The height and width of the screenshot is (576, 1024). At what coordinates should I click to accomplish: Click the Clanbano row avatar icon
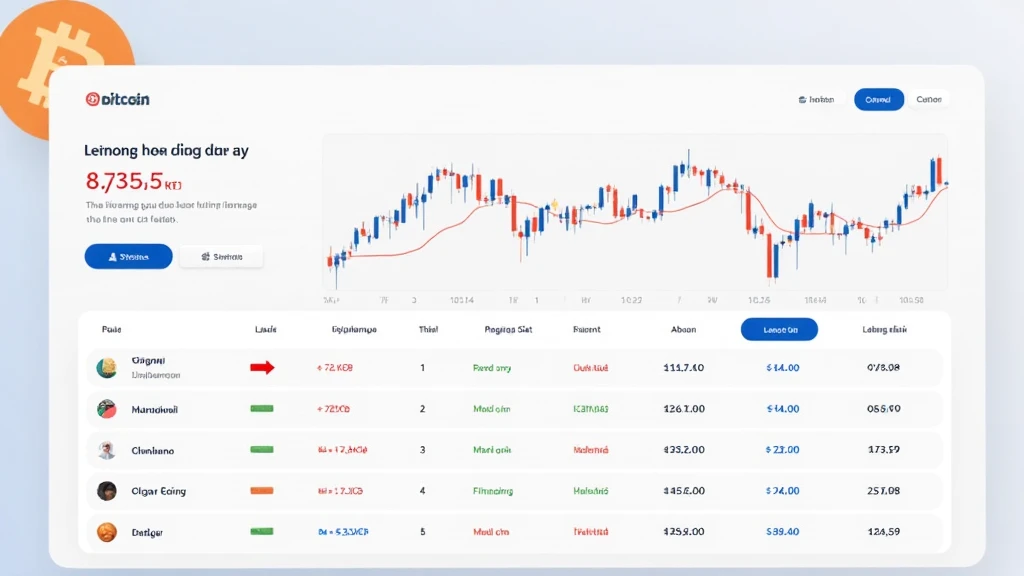click(107, 450)
